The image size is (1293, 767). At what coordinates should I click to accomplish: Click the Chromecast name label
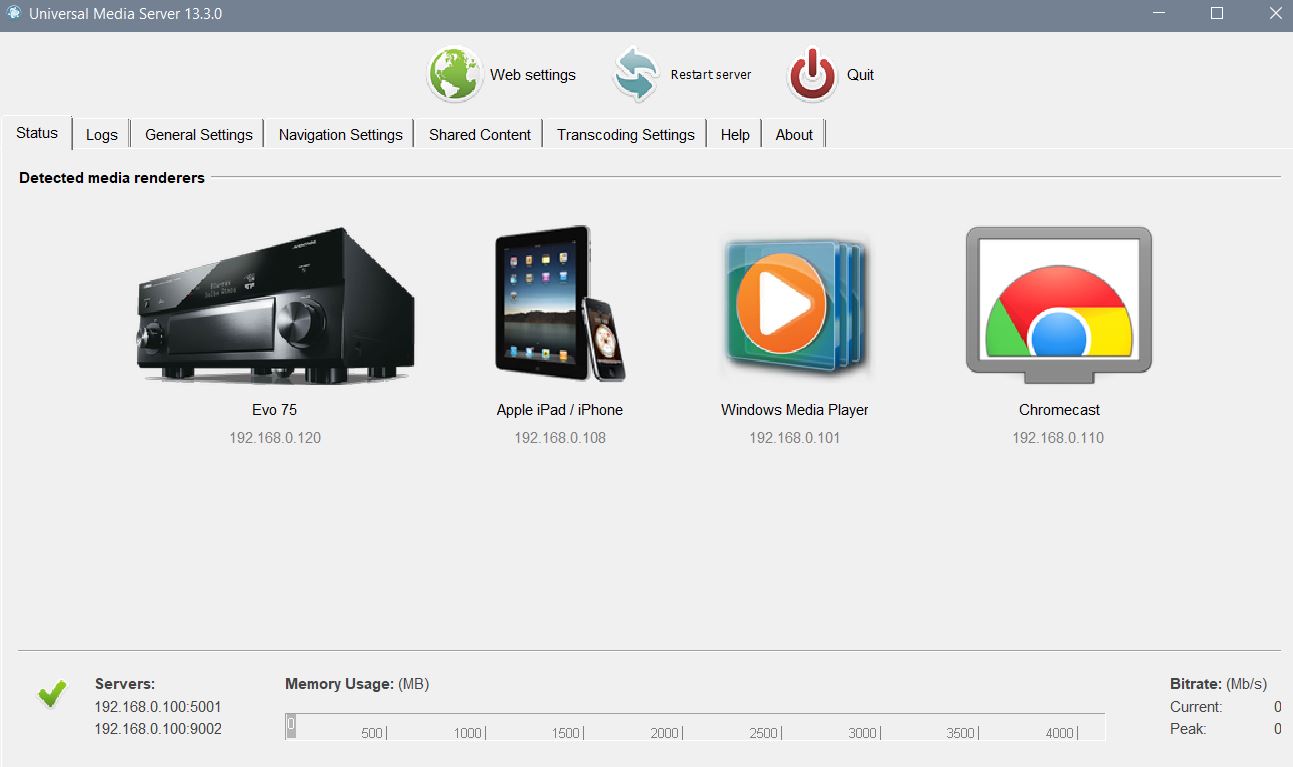tap(1059, 410)
